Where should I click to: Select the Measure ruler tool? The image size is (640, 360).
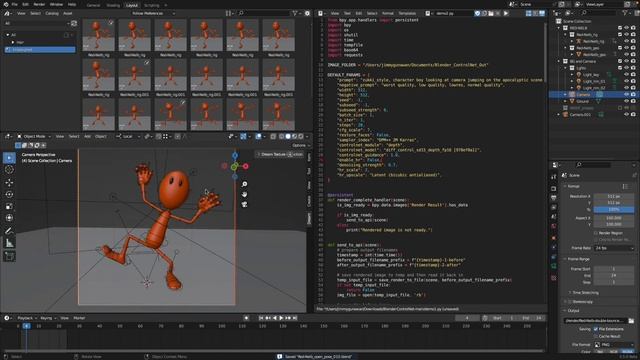point(9,243)
